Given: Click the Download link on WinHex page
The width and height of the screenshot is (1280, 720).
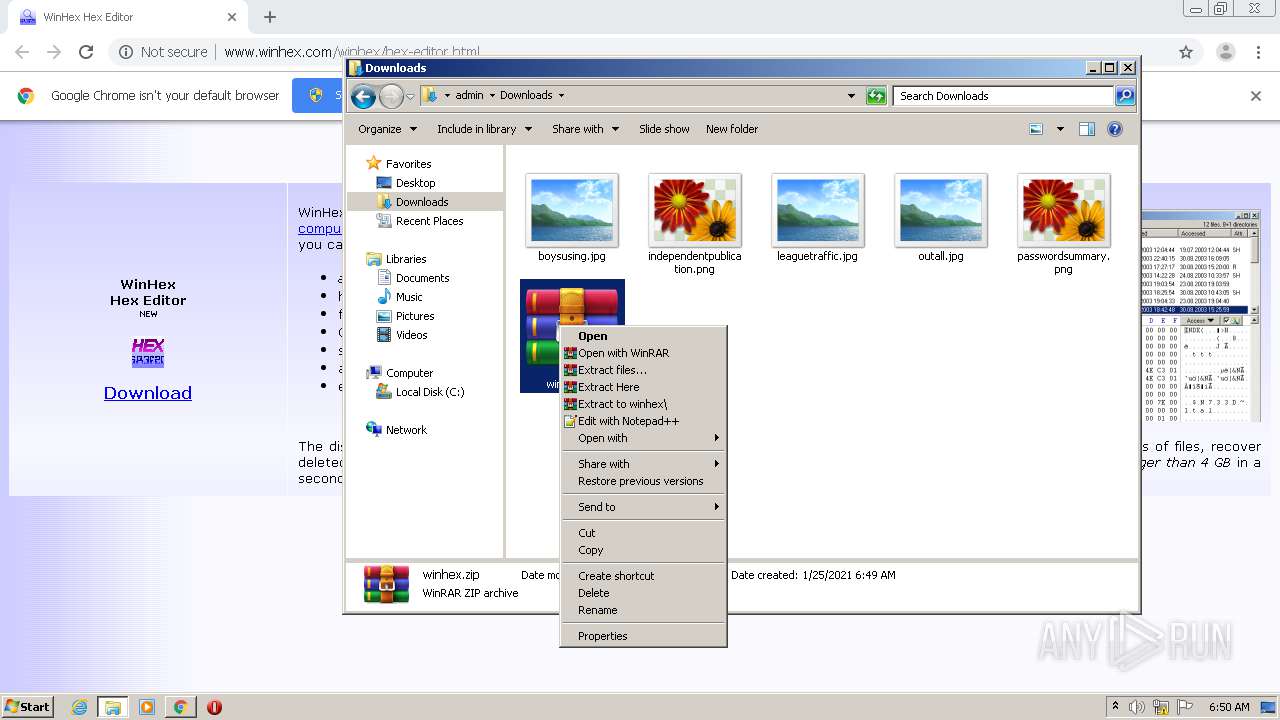Looking at the screenshot, I should point(148,393).
